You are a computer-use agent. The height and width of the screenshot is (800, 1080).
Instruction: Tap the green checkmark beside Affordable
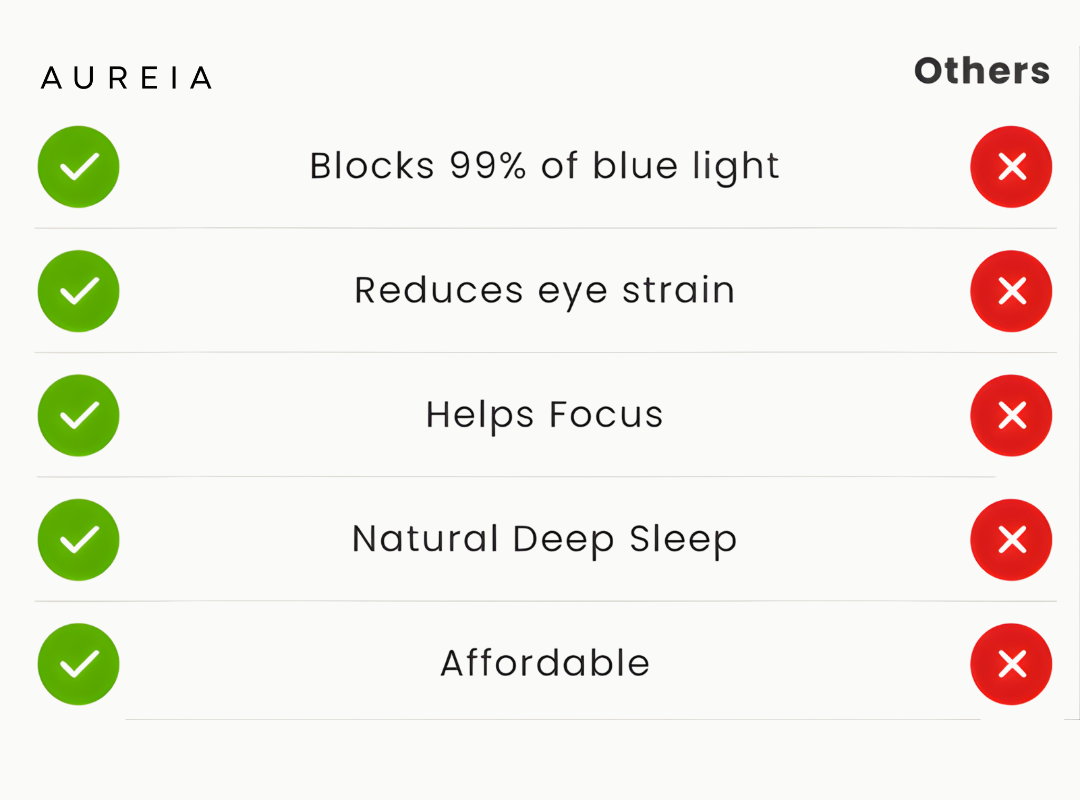78,664
